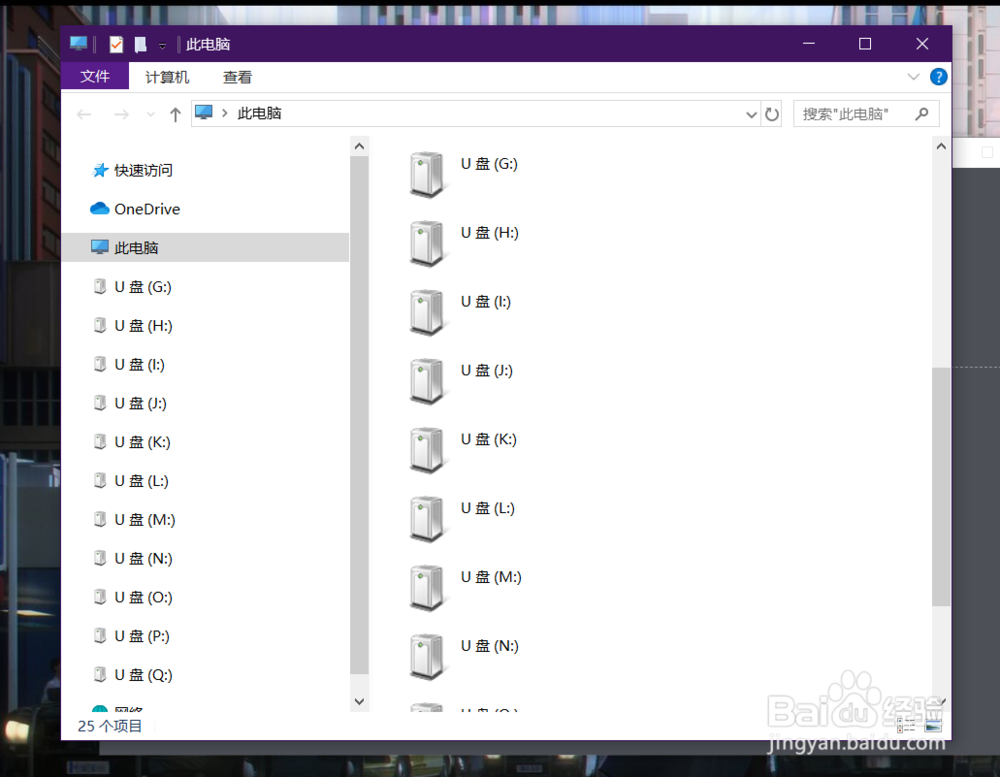The height and width of the screenshot is (777, 1000).
Task: Select the computer icon in the title bar
Action: [x=77, y=43]
